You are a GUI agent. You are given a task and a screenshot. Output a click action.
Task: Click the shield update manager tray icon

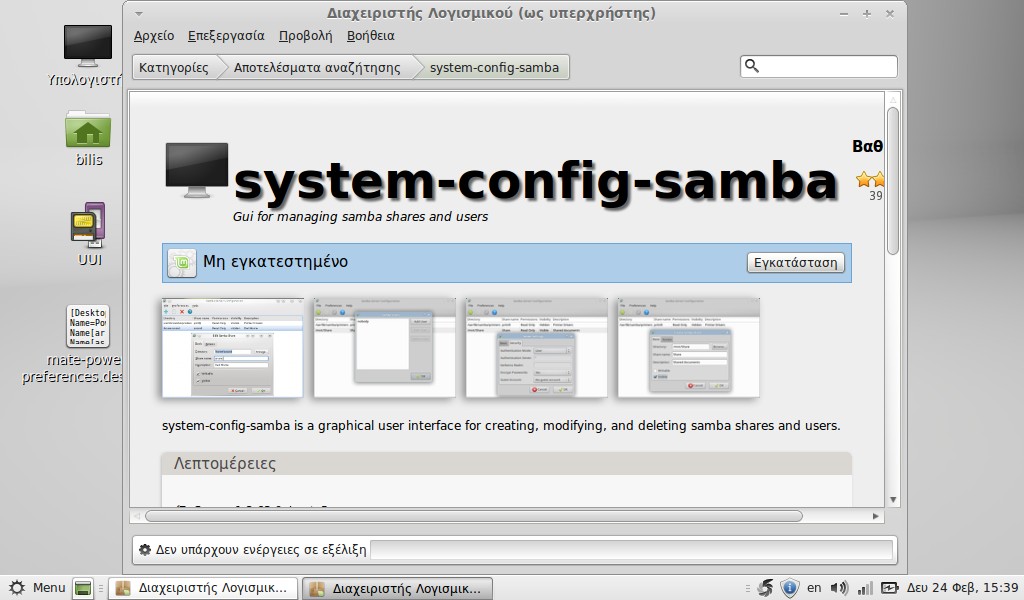pos(790,588)
